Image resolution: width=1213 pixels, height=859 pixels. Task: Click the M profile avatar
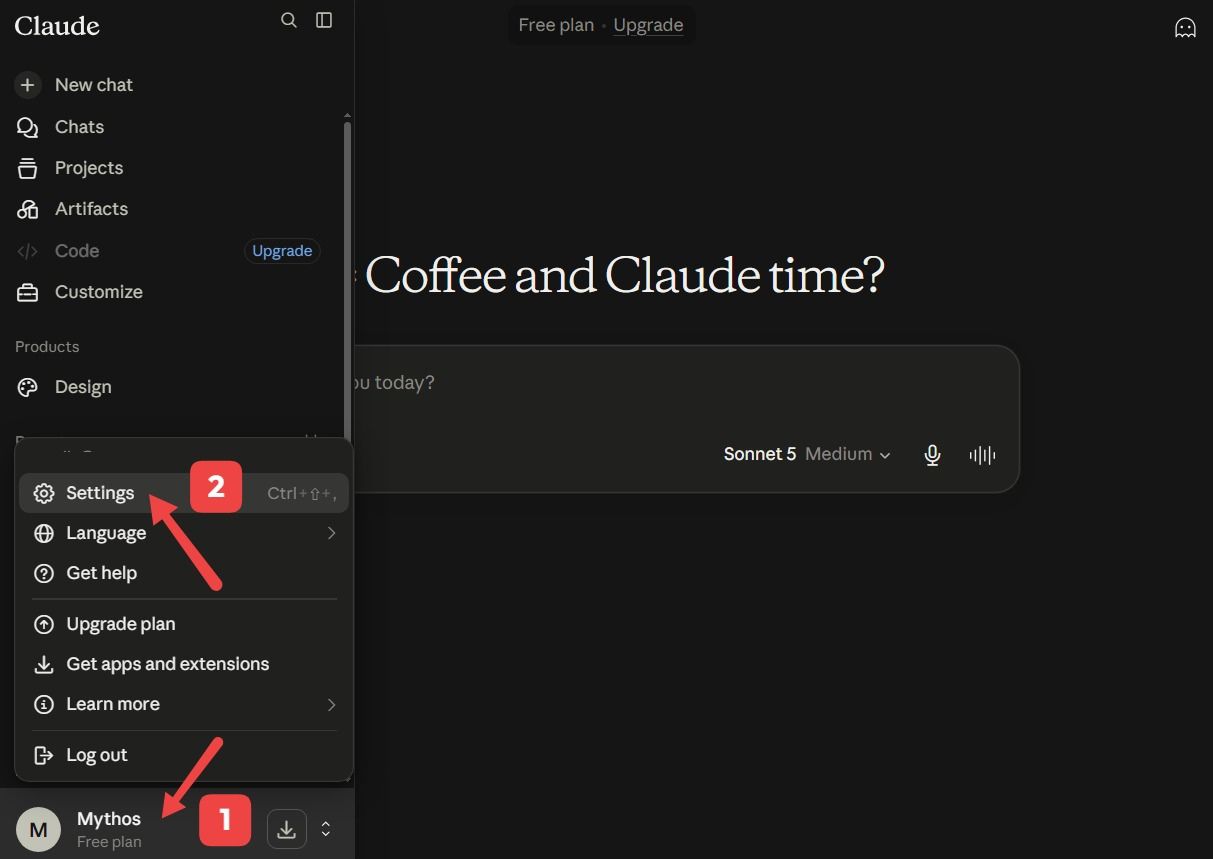(x=38, y=829)
